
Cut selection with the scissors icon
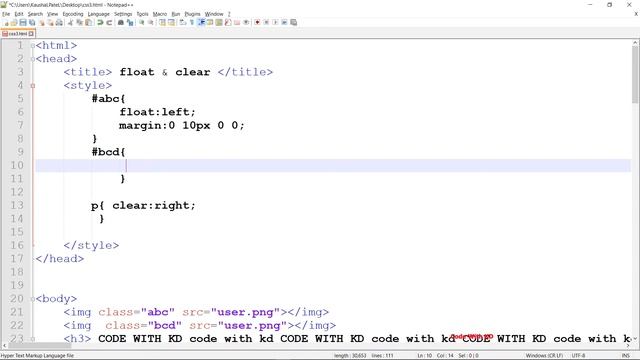70,22
